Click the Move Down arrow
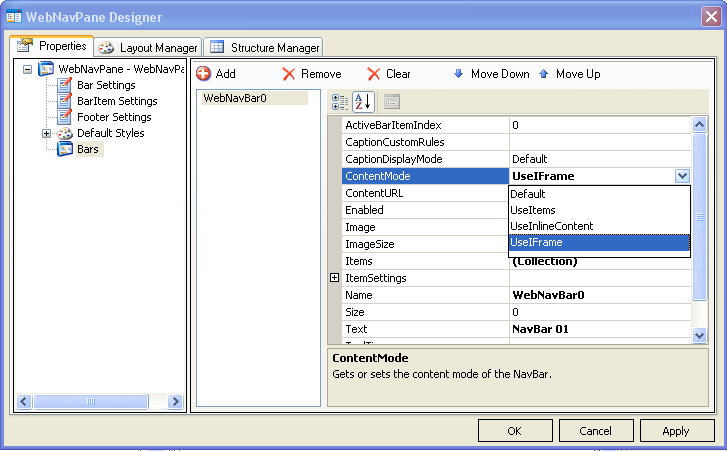 (x=459, y=74)
